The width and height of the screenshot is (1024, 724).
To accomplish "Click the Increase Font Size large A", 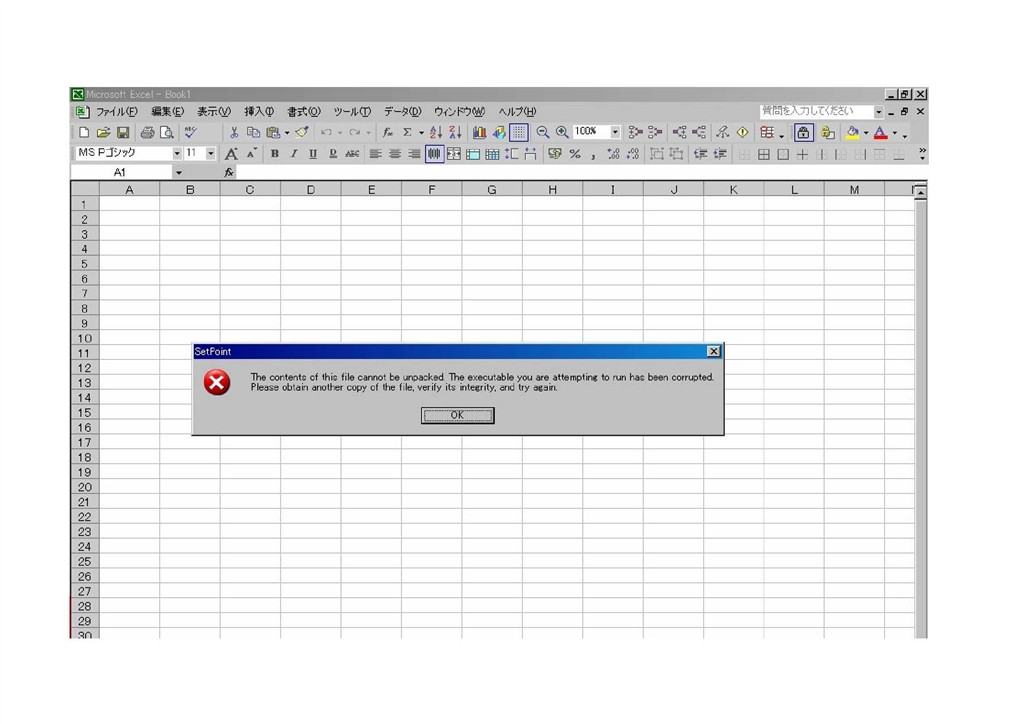I will (231, 154).
